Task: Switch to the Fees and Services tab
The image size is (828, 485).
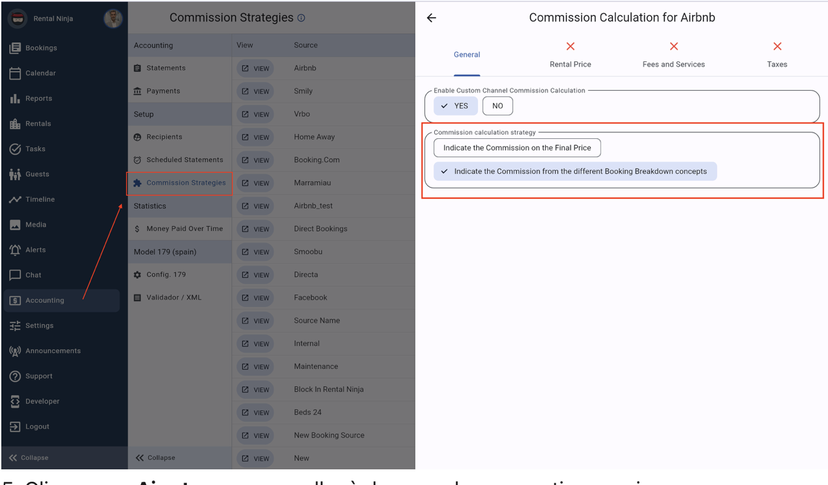Action: coord(673,55)
